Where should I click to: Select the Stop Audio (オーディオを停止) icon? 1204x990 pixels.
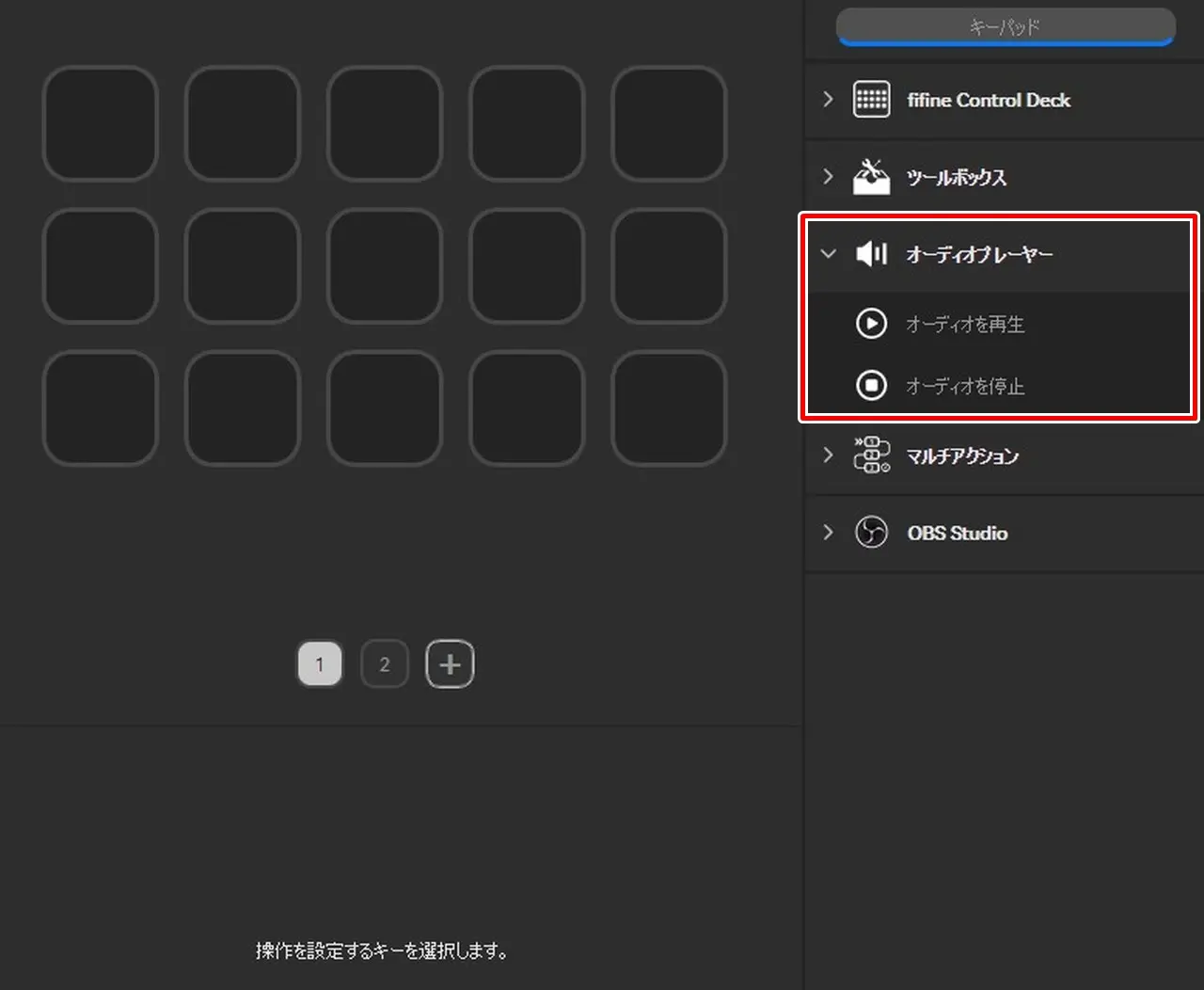871,386
